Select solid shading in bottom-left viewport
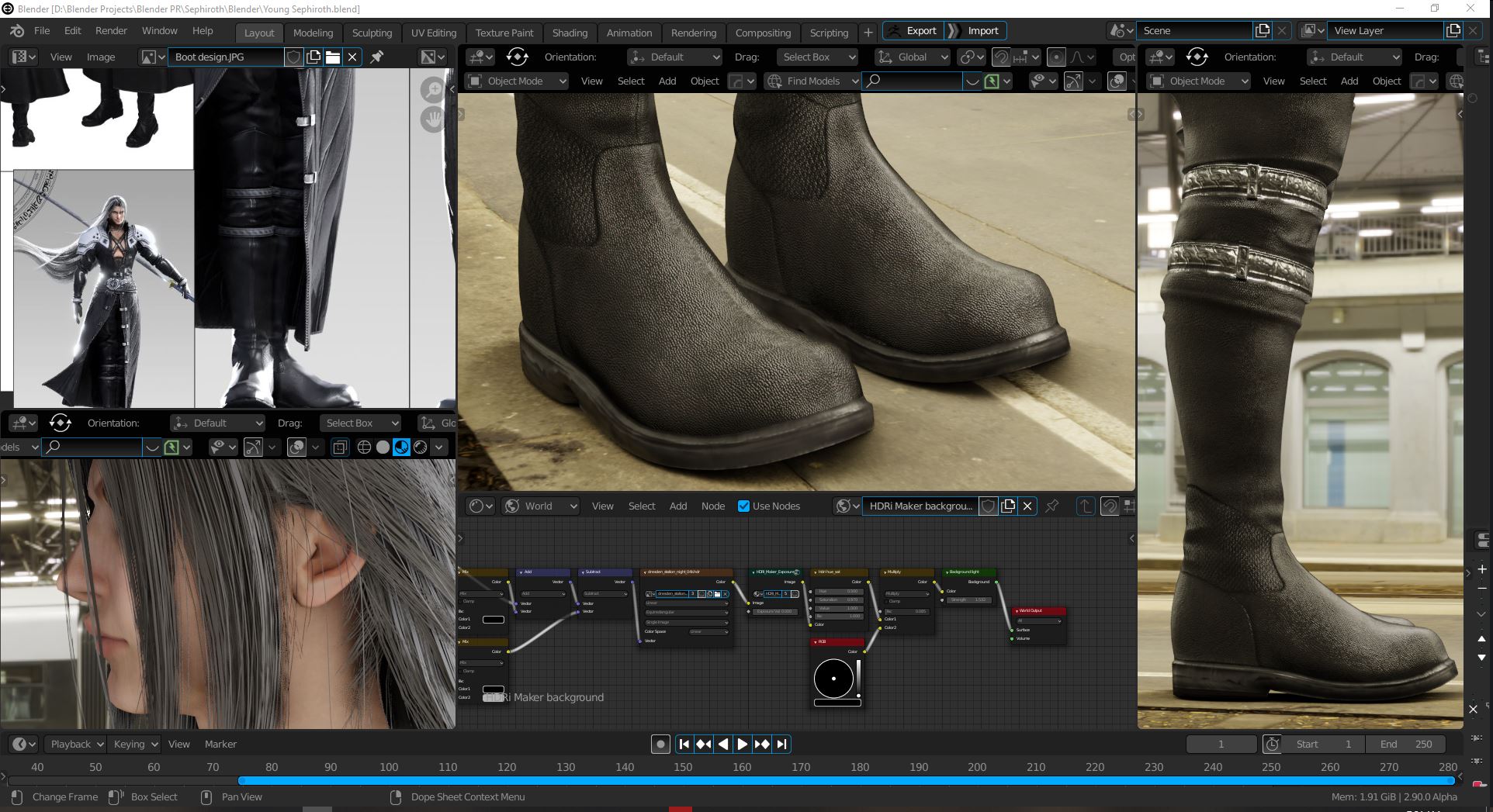This screenshot has width=1493, height=812. pos(383,447)
